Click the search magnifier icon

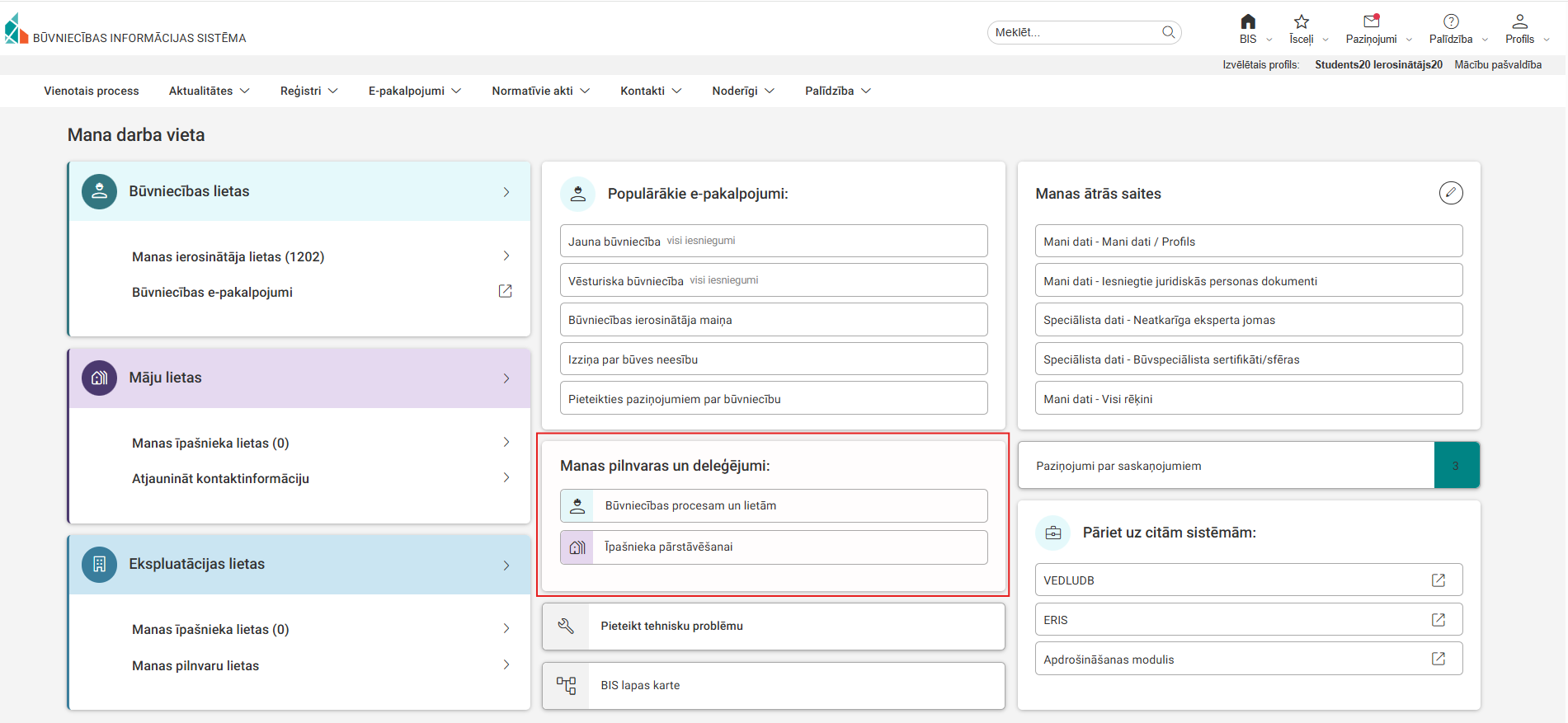click(1168, 32)
